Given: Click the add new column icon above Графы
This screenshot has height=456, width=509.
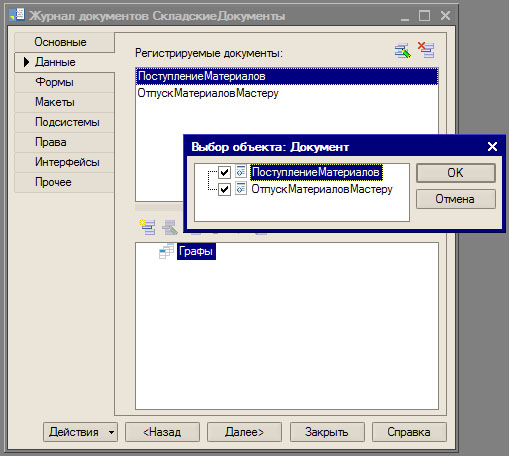Looking at the screenshot, I should coord(147,227).
